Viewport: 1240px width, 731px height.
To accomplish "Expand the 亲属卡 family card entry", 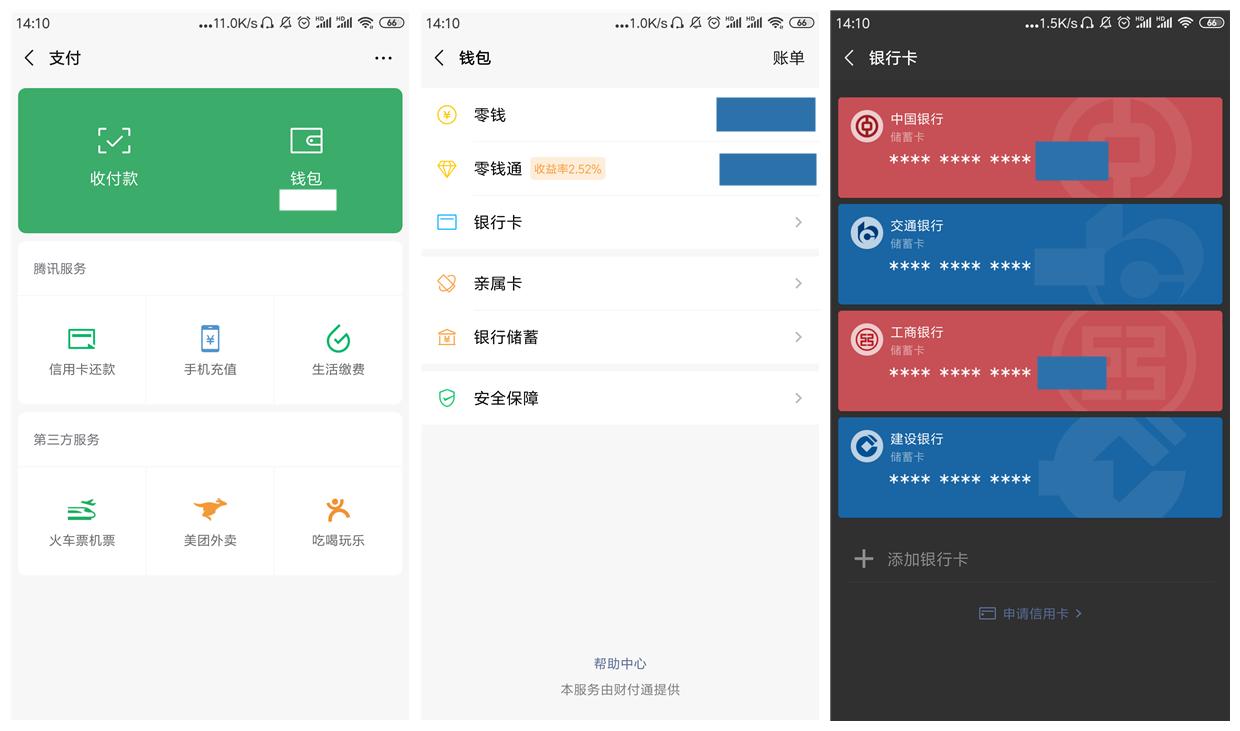I will click(619, 283).
